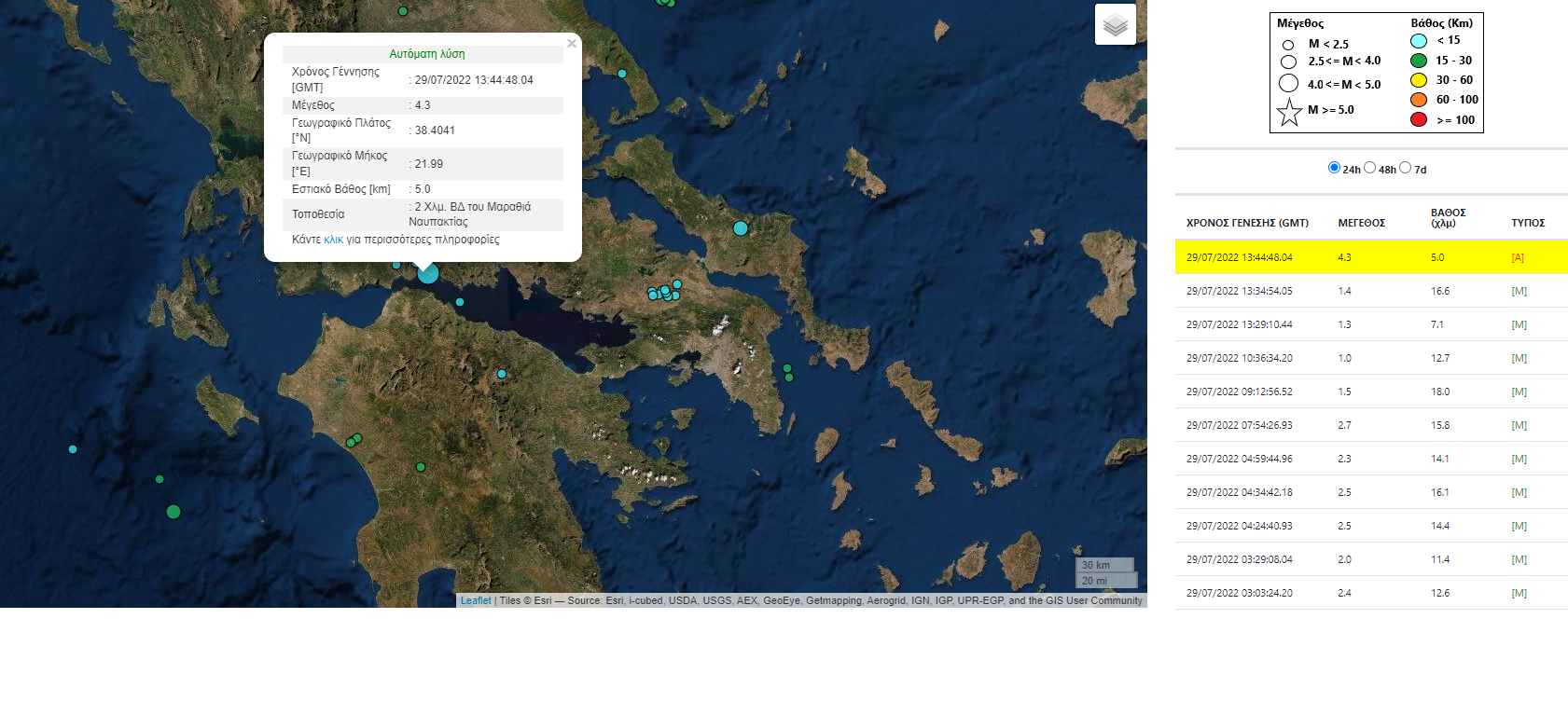Open the map layers control
1568x701 pixels.
pos(1115,24)
